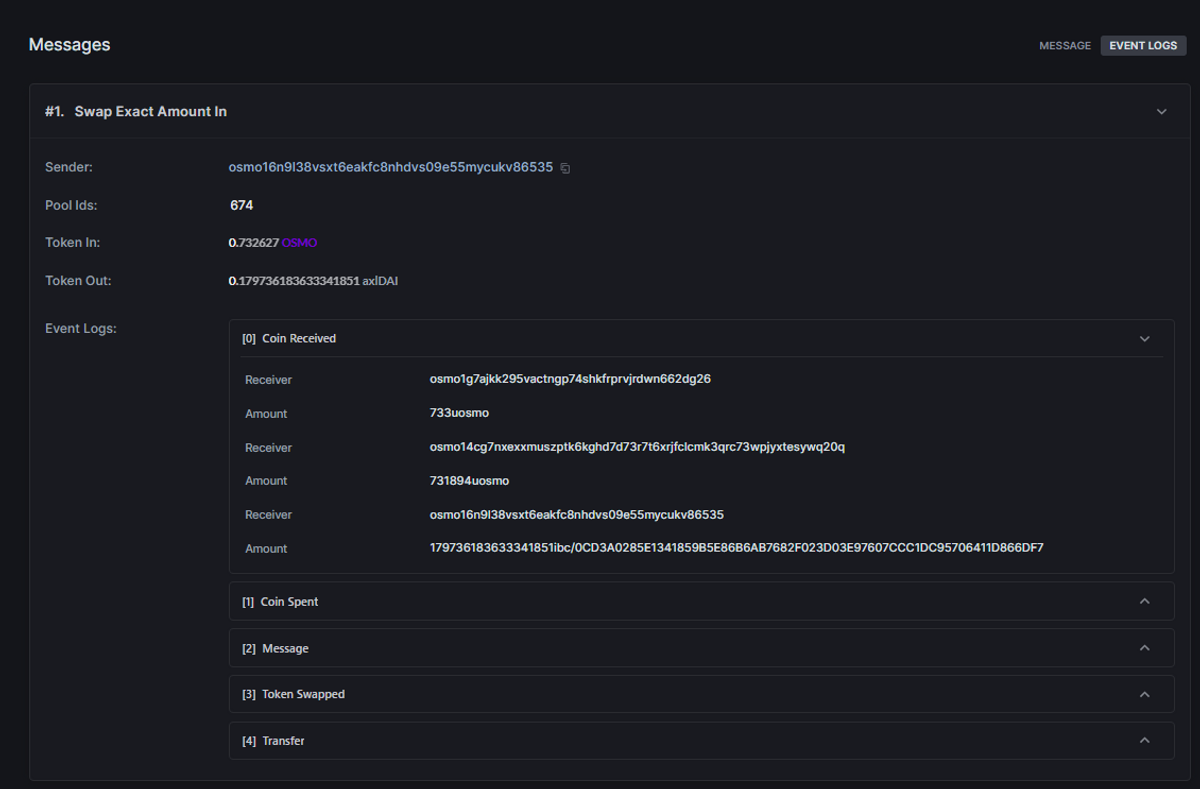
Task: Open the OSMO token link
Action: pos(299,243)
